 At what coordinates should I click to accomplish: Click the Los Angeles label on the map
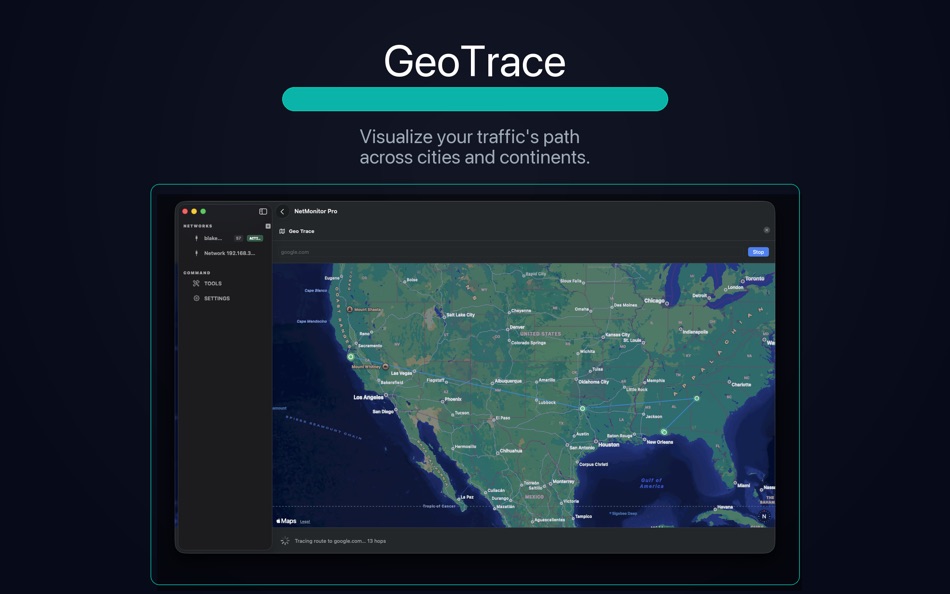(x=368, y=398)
